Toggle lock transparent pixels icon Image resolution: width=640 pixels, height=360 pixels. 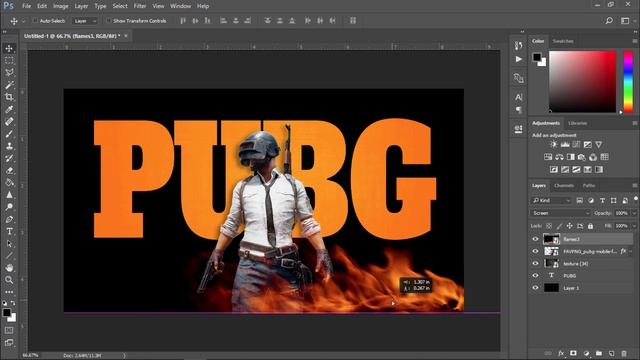pyautogui.click(x=549, y=226)
